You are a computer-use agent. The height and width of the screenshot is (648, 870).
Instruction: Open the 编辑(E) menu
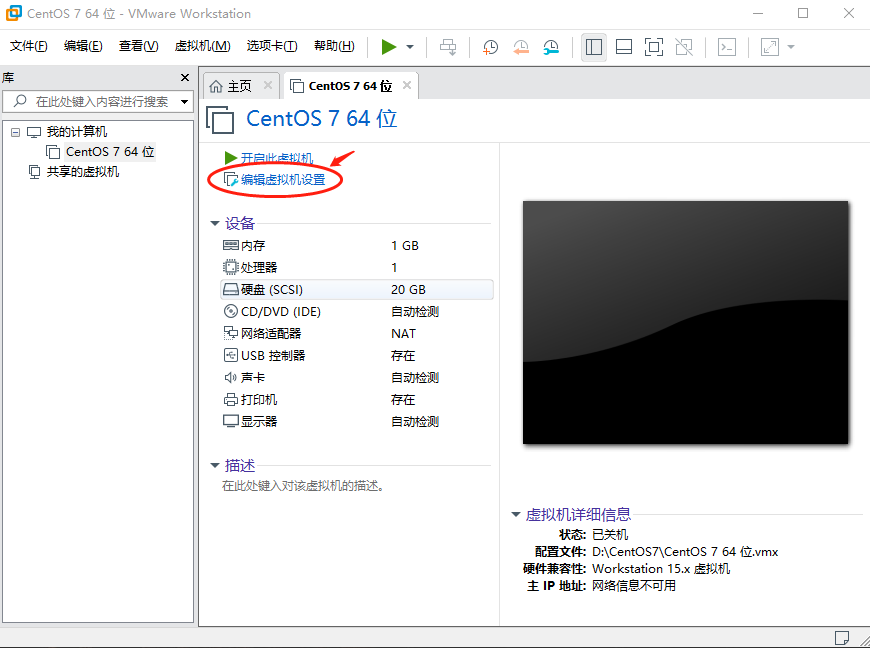coord(83,46)
